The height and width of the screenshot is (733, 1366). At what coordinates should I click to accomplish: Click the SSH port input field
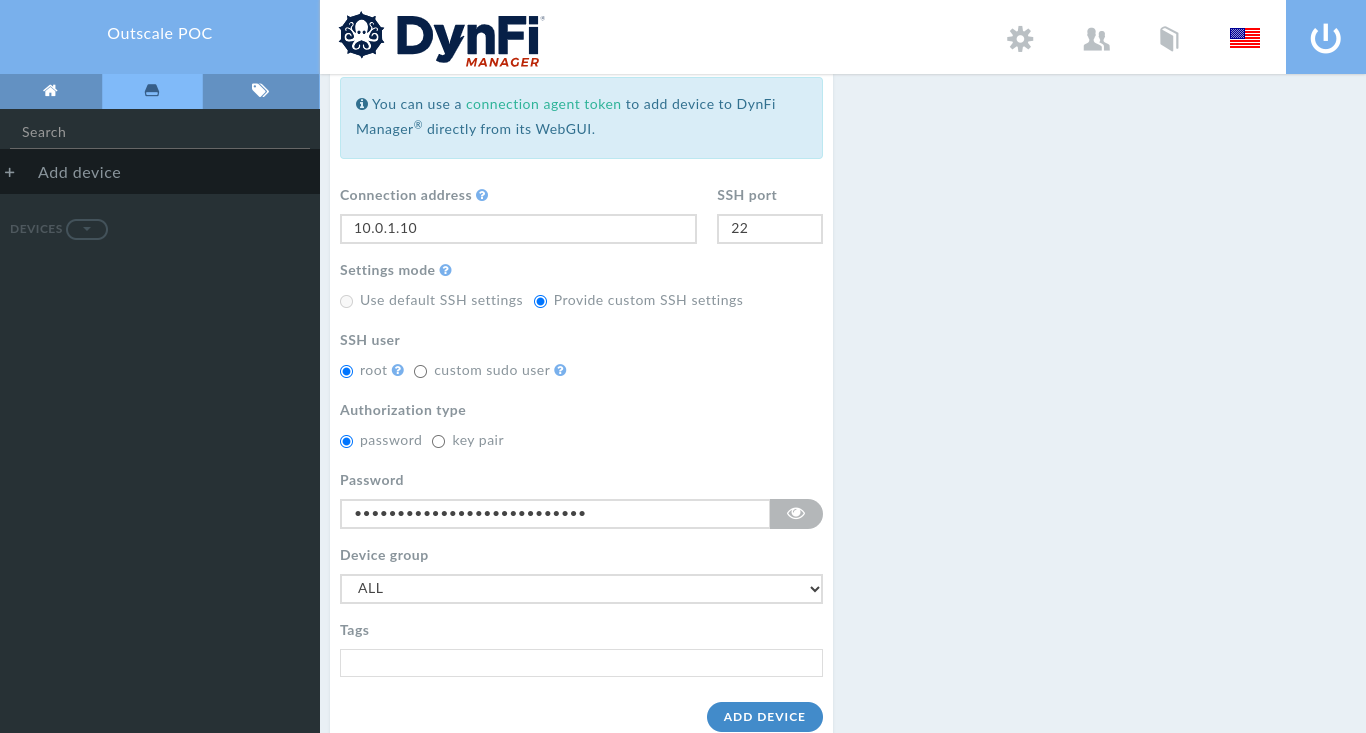point(770,229)
